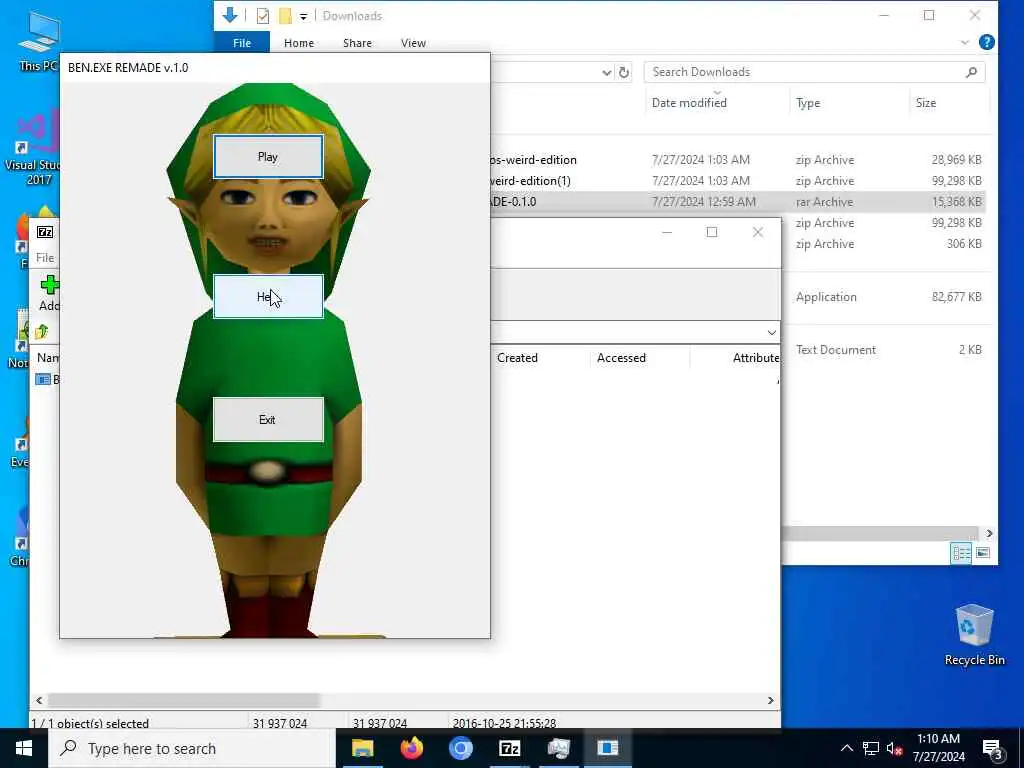Open the Windows Start menu
Image resolution: width=1024 pixels, height=768 pixels.
click(x=24, y=748)
